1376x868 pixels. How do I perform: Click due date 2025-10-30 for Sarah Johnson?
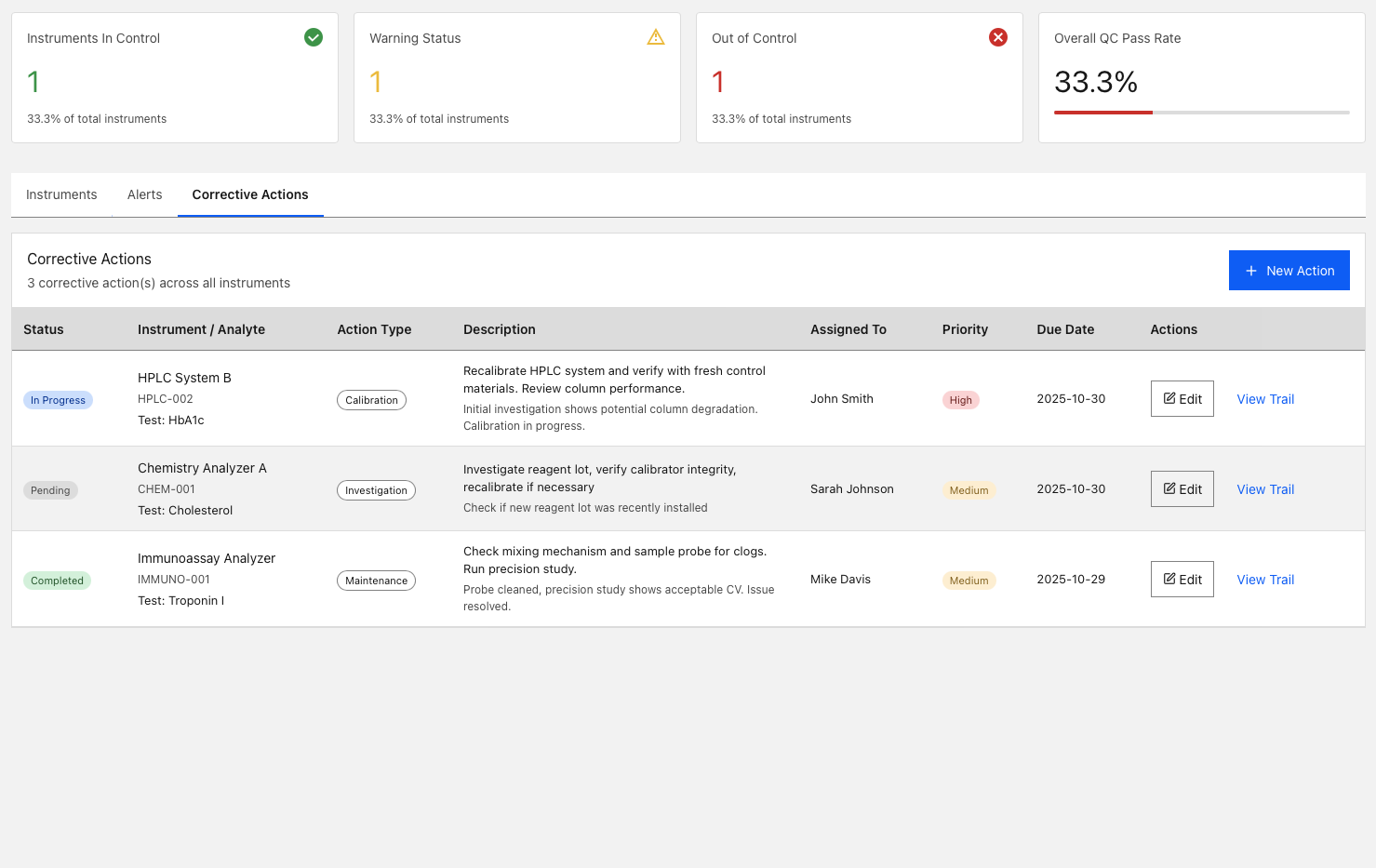coord(1071,489)
